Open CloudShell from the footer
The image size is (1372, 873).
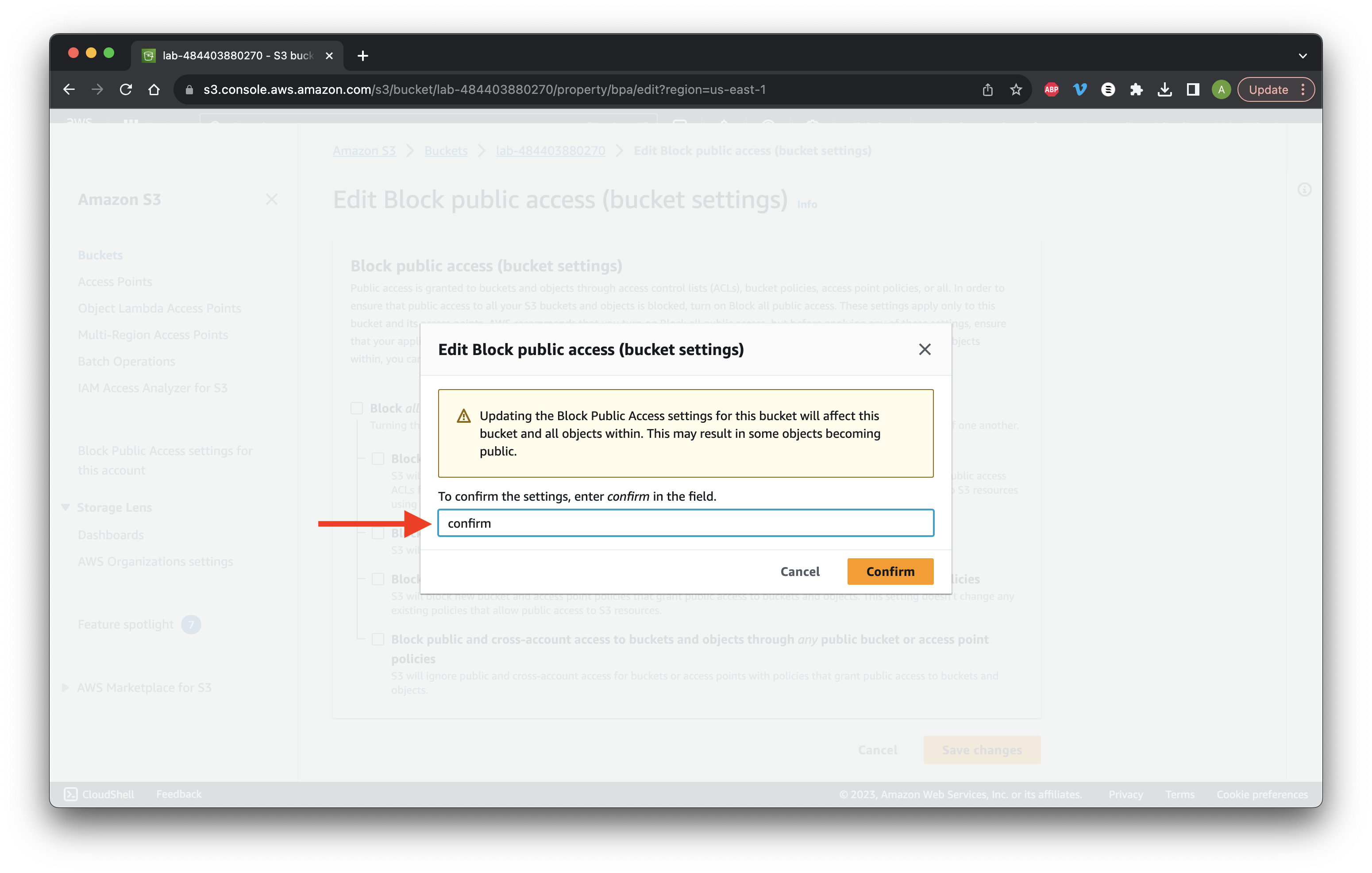point(99,794)
